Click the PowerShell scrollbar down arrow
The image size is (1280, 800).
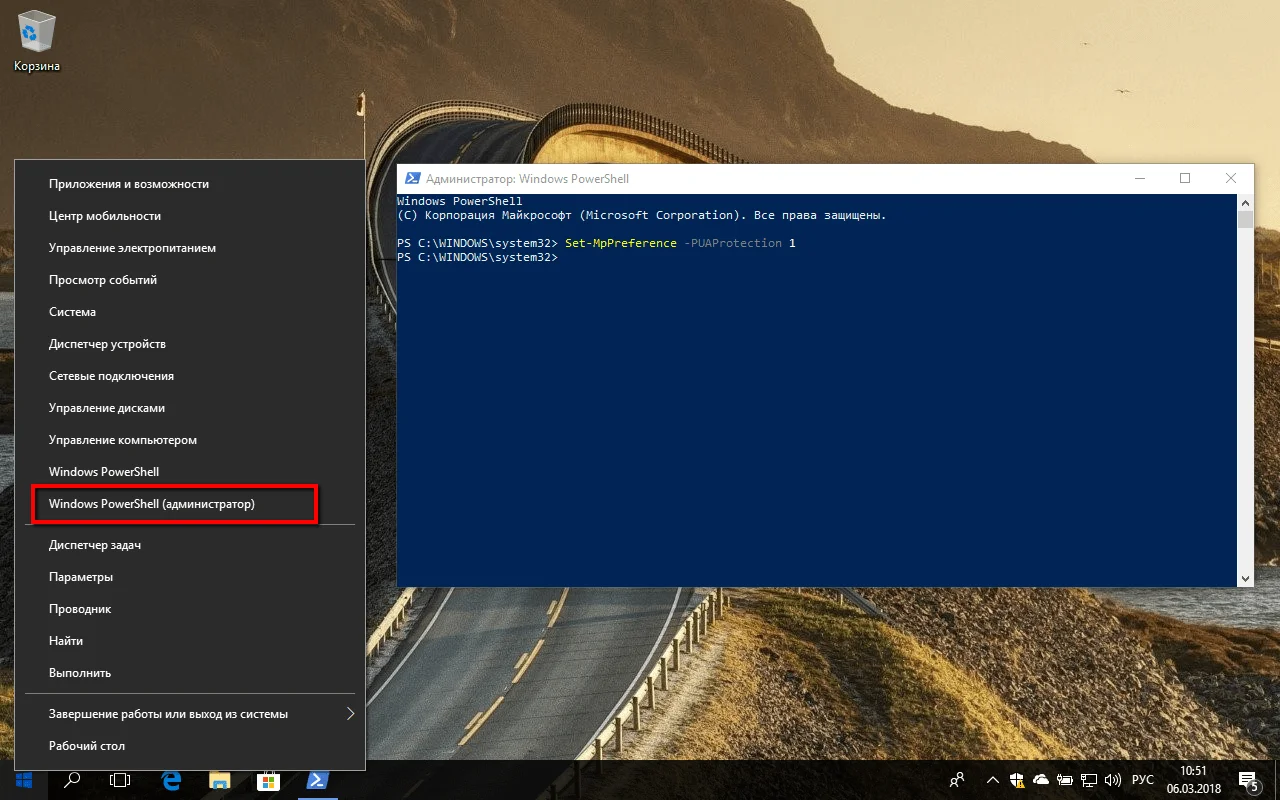point(1245,578)
